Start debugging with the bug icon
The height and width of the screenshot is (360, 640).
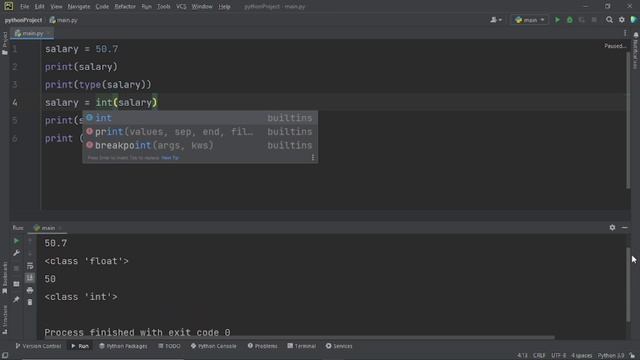[x=569, y=20]
